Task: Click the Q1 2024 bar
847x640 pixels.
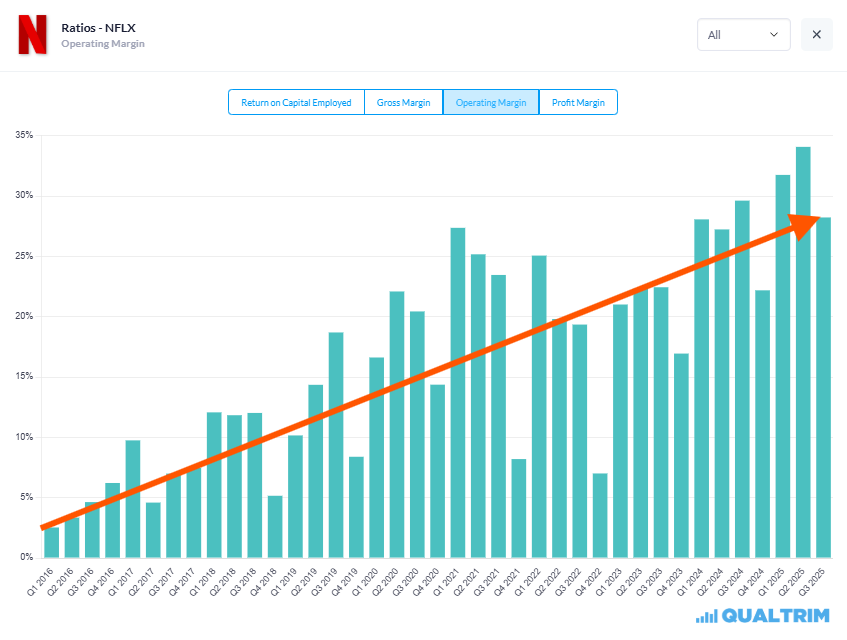Action: (x=702, y=388)
